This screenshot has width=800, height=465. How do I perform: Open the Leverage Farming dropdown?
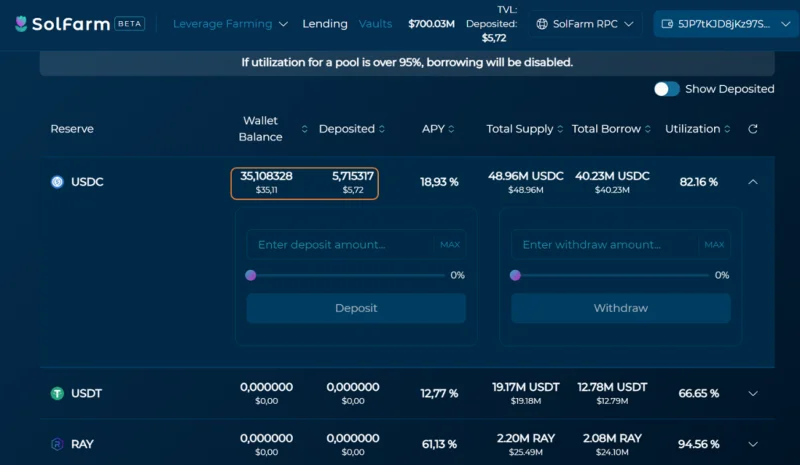pyautogui.click(x=231, y=24)
